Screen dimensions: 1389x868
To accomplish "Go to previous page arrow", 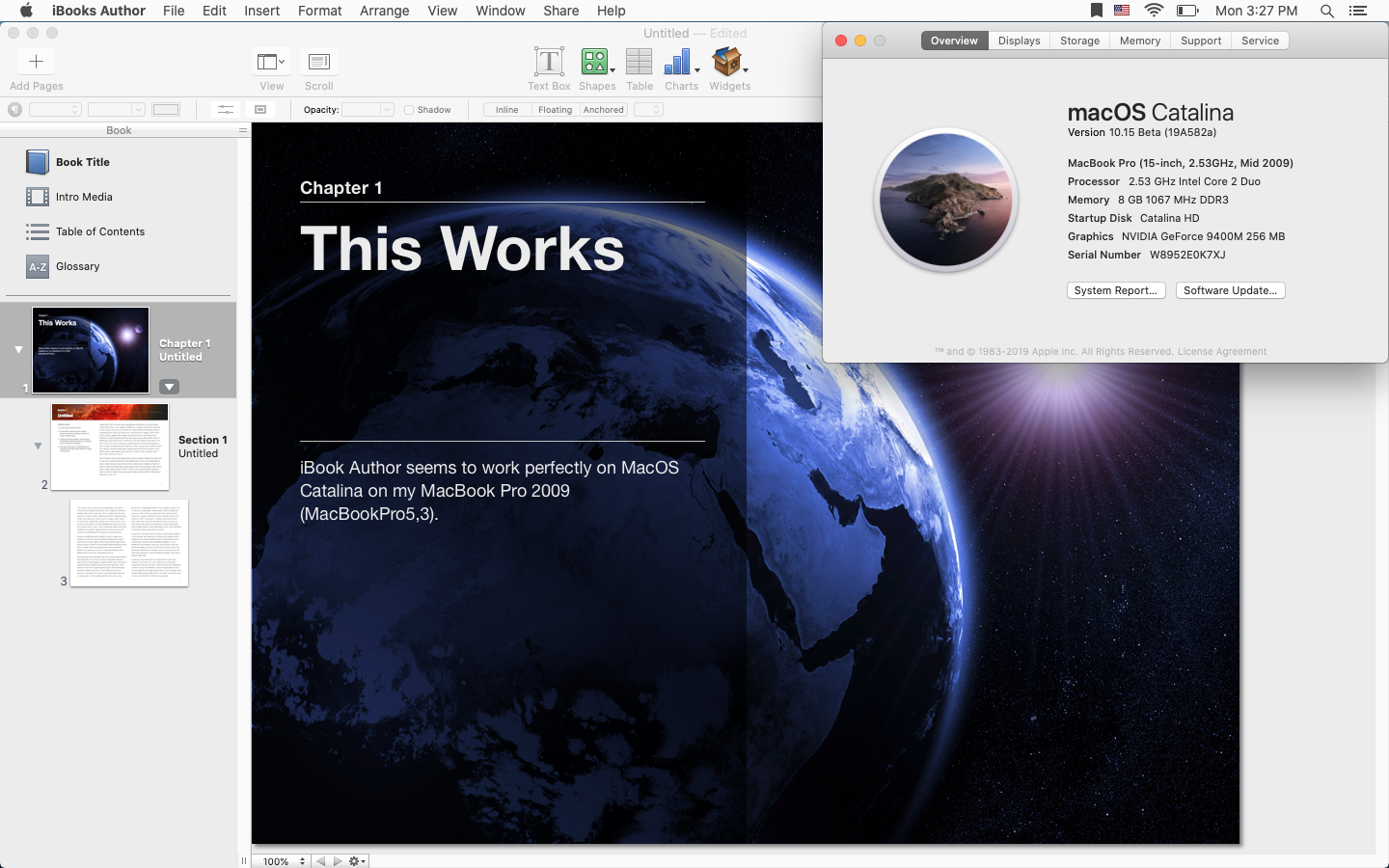I will (x=321, y=861).
